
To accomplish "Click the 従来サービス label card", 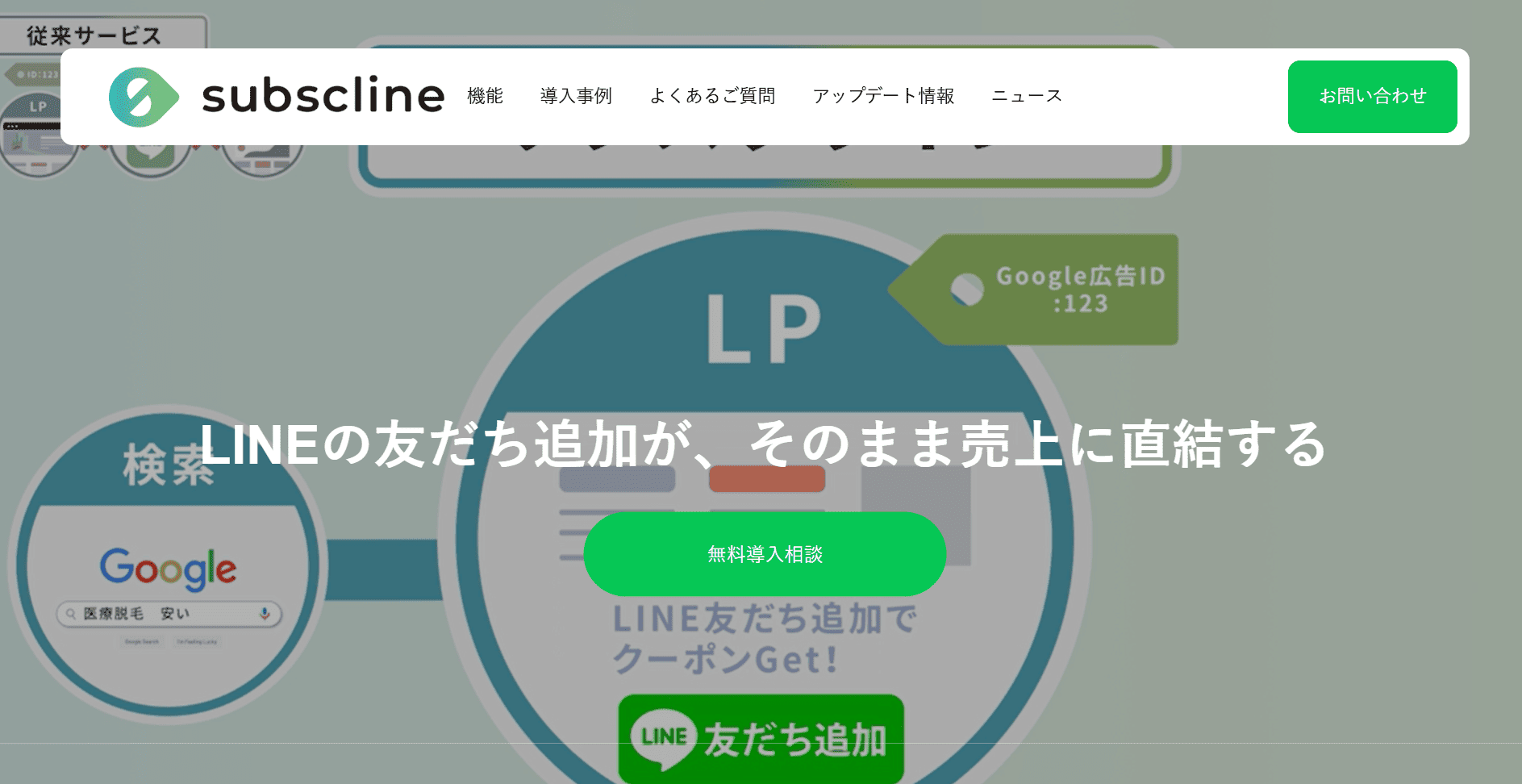I will pos(94,35).
